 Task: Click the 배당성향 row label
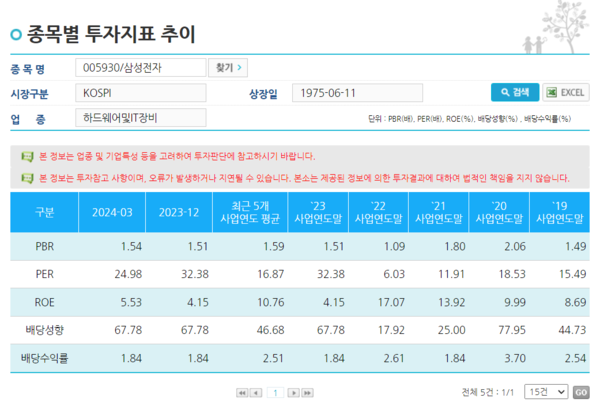(44, 330)
